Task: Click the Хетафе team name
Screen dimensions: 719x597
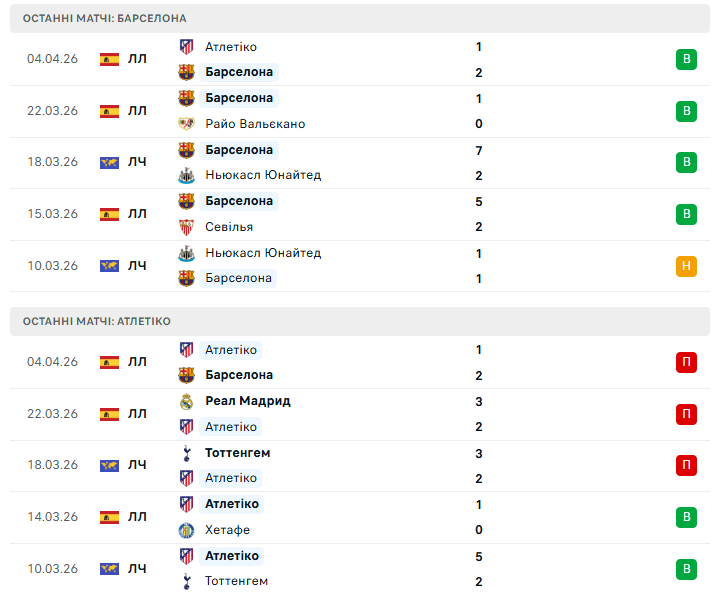Action: click(x=227, y=530)
